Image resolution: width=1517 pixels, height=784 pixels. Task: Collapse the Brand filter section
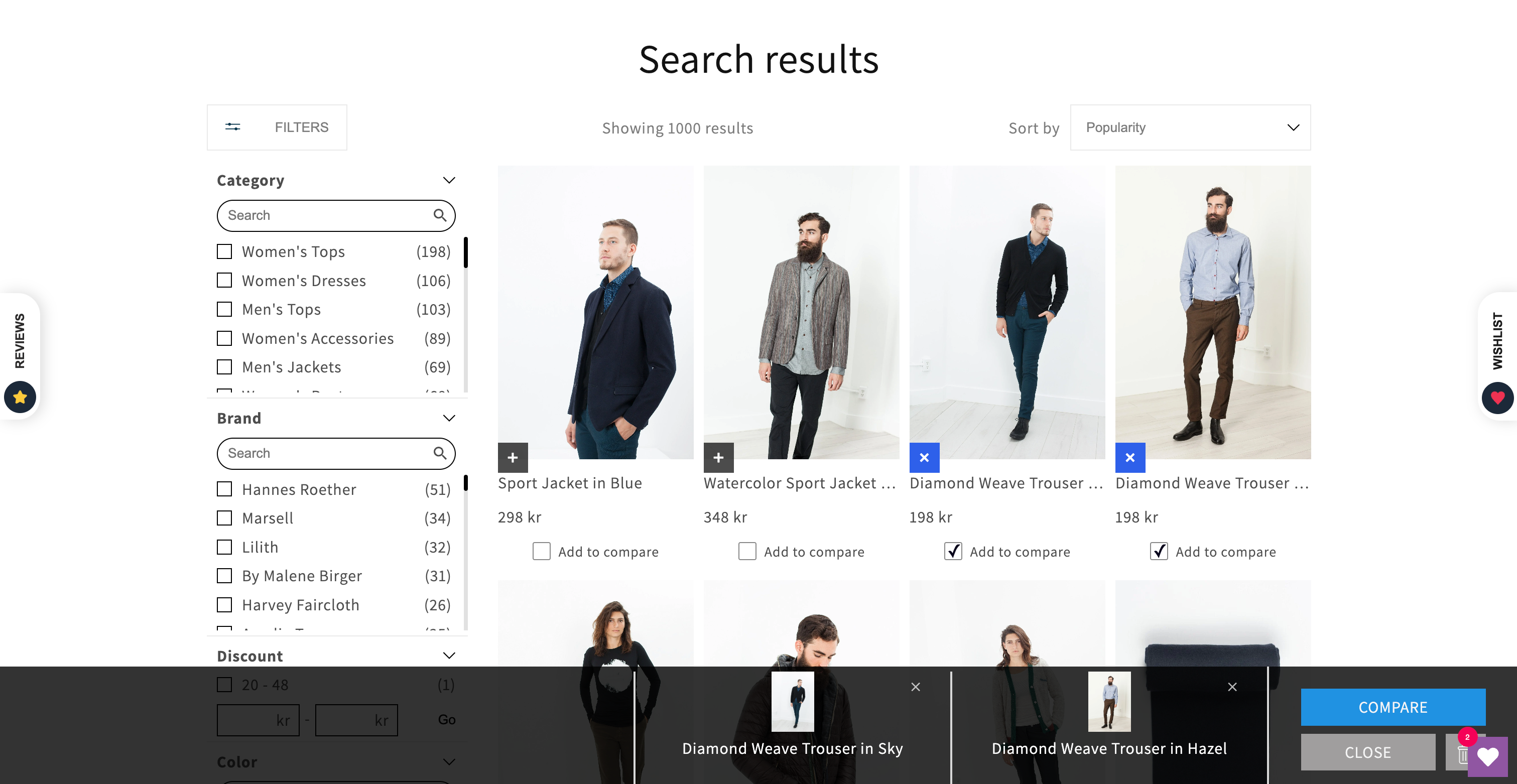tap(449, 418)
